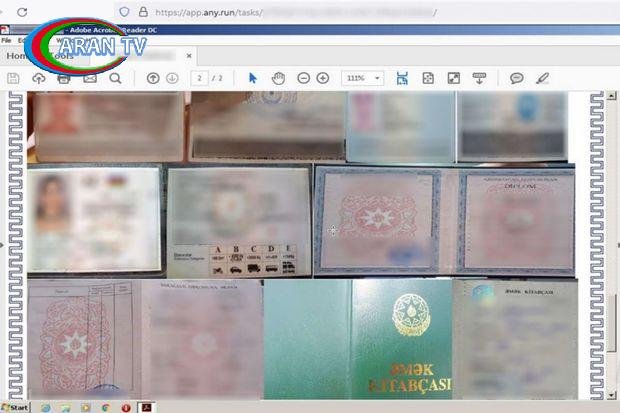Add a comment sticky note
This screenshot has width=620, height=413.
516,78
